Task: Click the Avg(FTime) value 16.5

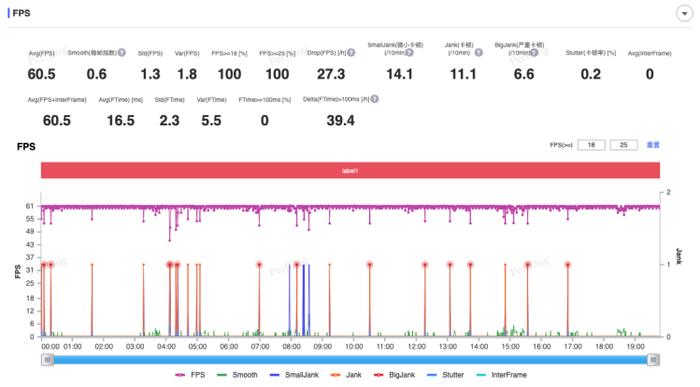Action: click(121, 121)
